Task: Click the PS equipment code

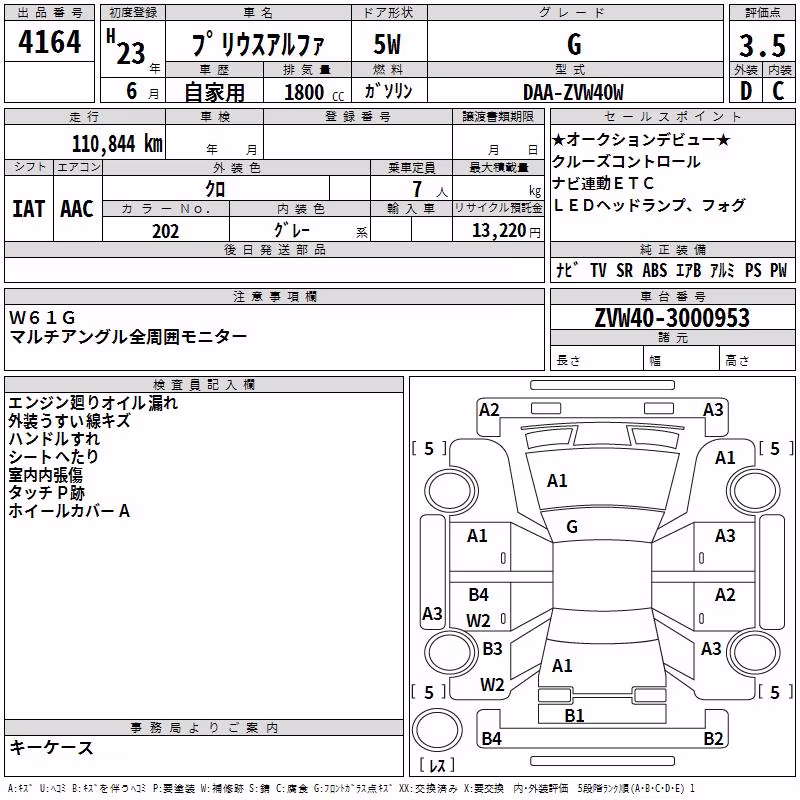Action: point(753,270)
